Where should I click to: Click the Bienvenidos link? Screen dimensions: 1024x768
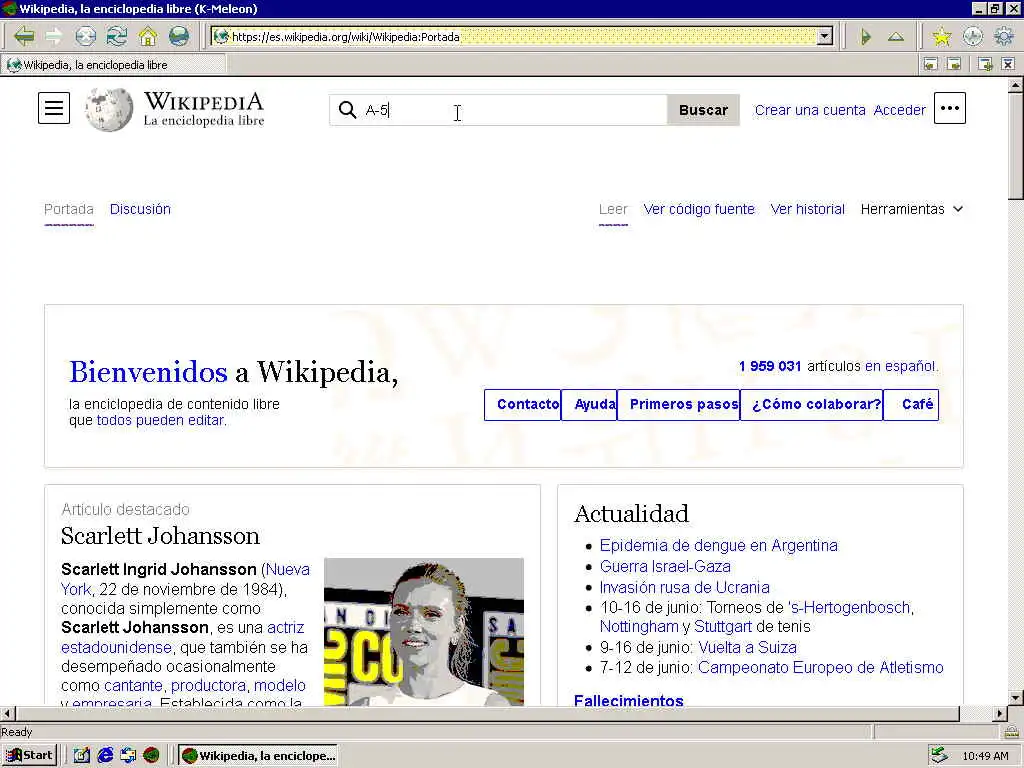pos(148,372)
